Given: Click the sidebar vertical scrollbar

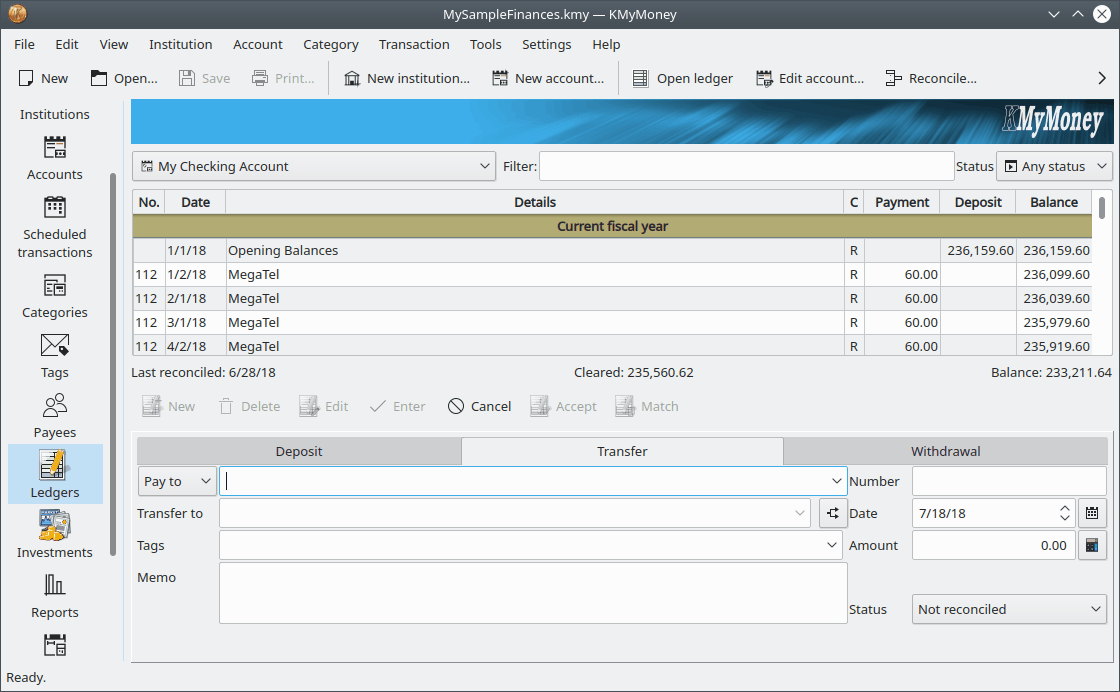Looking at the screenshot, I should pyautogui.click(x=112, y=364).
